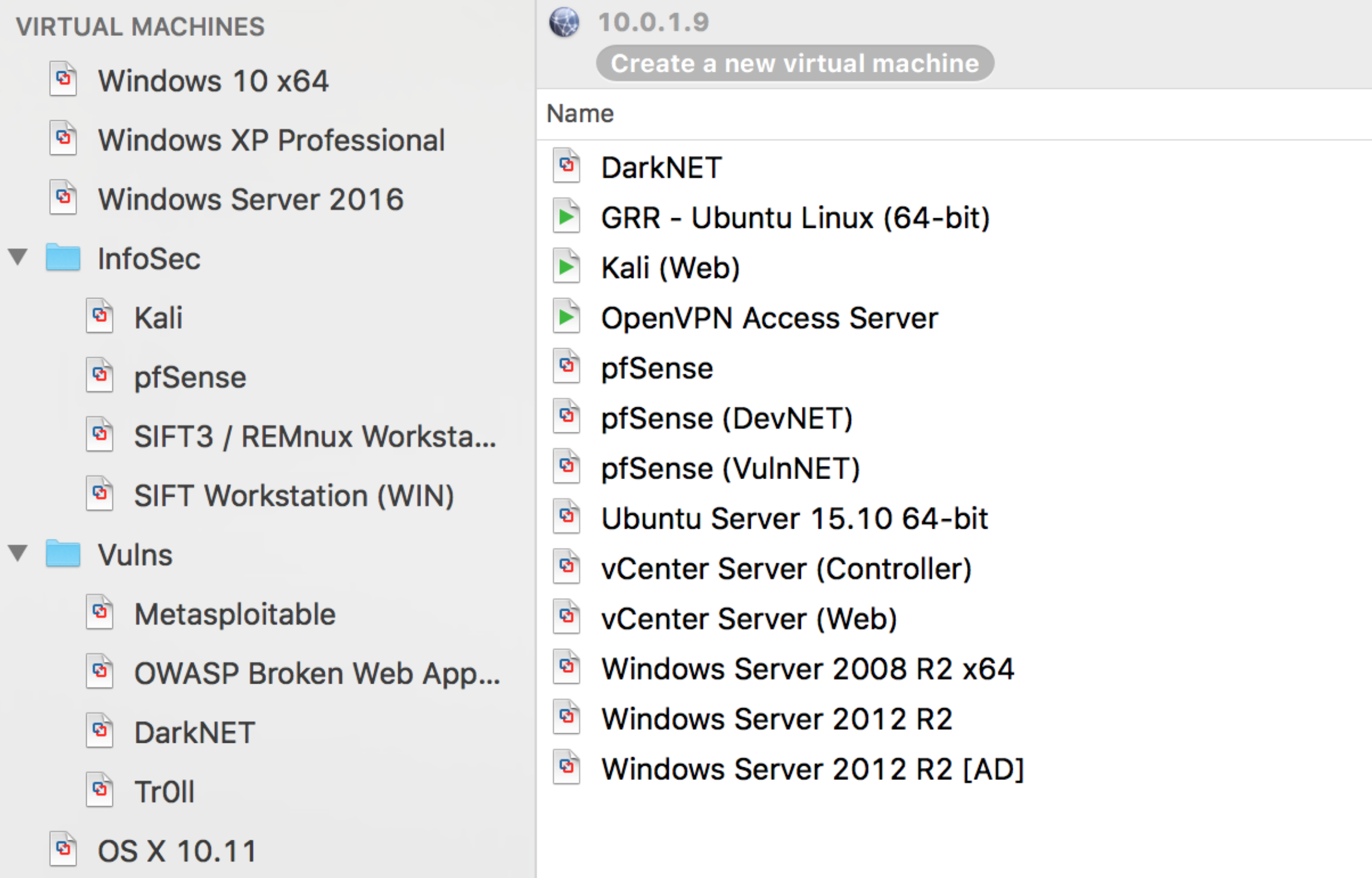The height and width of the screenshot is (878, 1372).
Task: Click the GRR Ubuntu Linux running icon
Action: pyautogui.click(x=566, y=217)
